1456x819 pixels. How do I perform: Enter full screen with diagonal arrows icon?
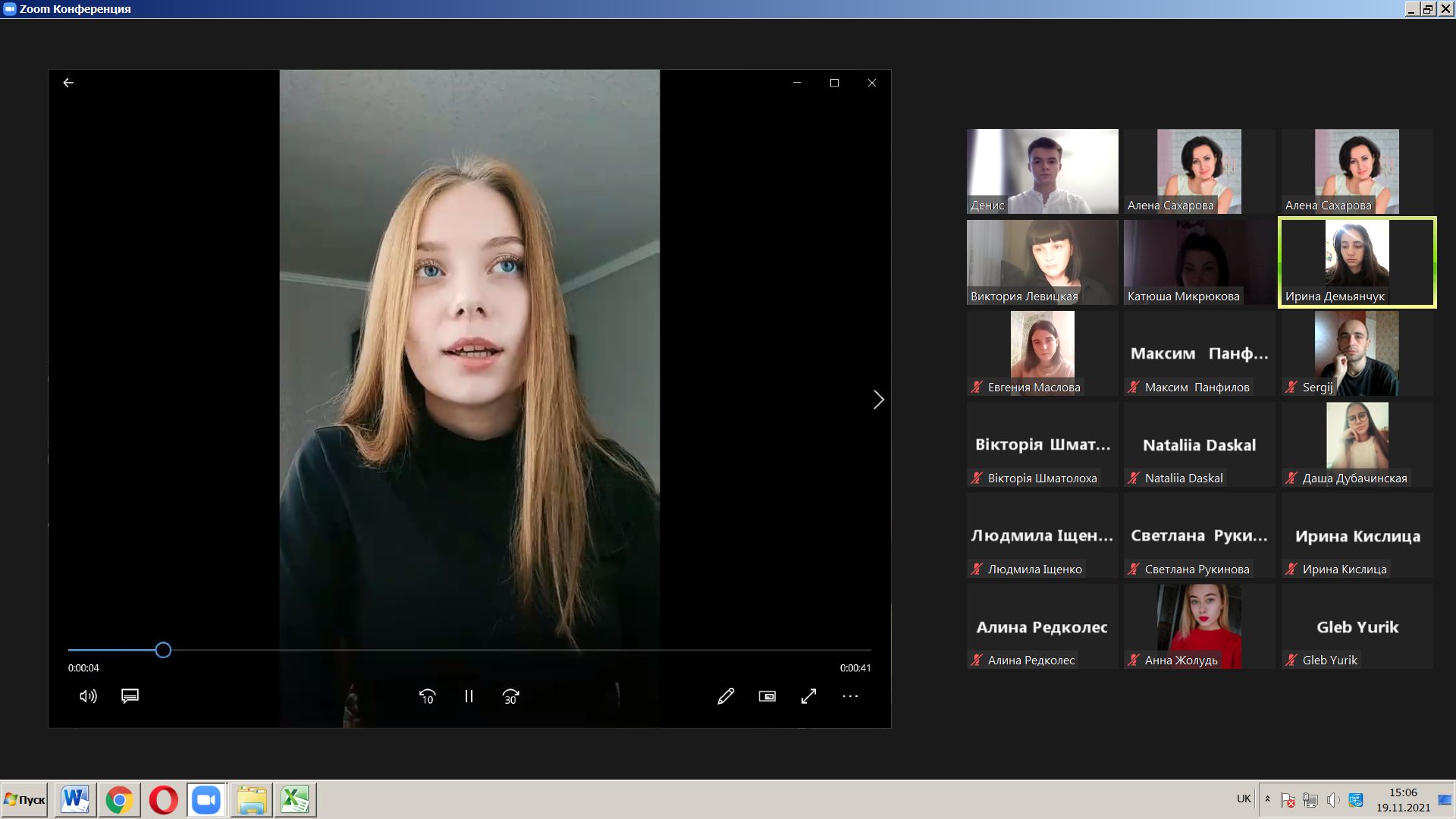click(x=809, y=696)
